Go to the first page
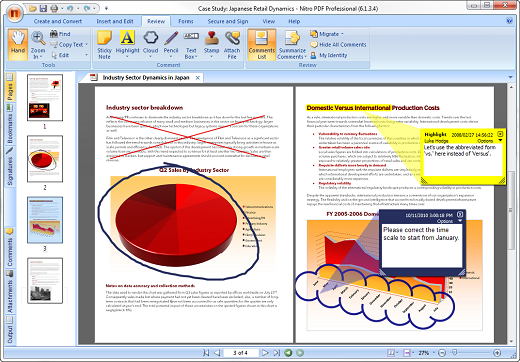The height and width of the screenshot is (362, 520). [206, 353]
